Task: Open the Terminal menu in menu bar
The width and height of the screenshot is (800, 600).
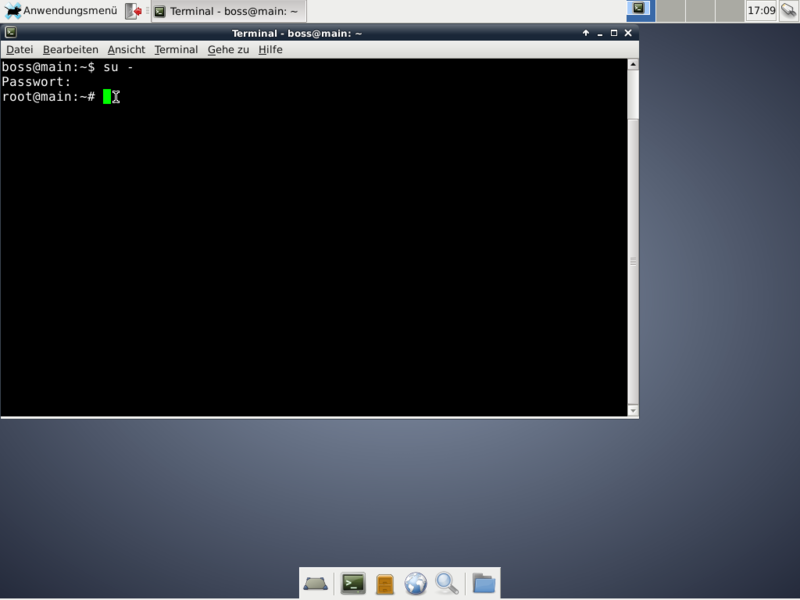Action: click(x=176, y=49)
